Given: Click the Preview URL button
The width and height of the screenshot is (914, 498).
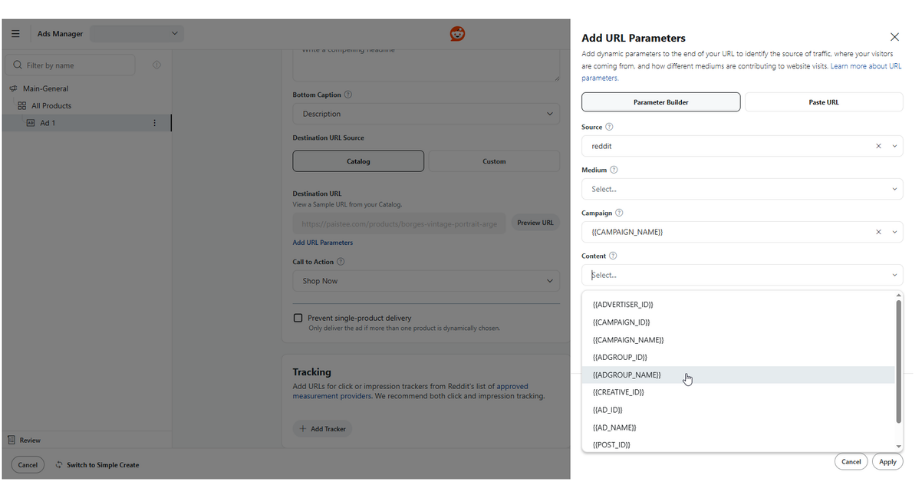Looking at the screenshot, I should point(535,223).
